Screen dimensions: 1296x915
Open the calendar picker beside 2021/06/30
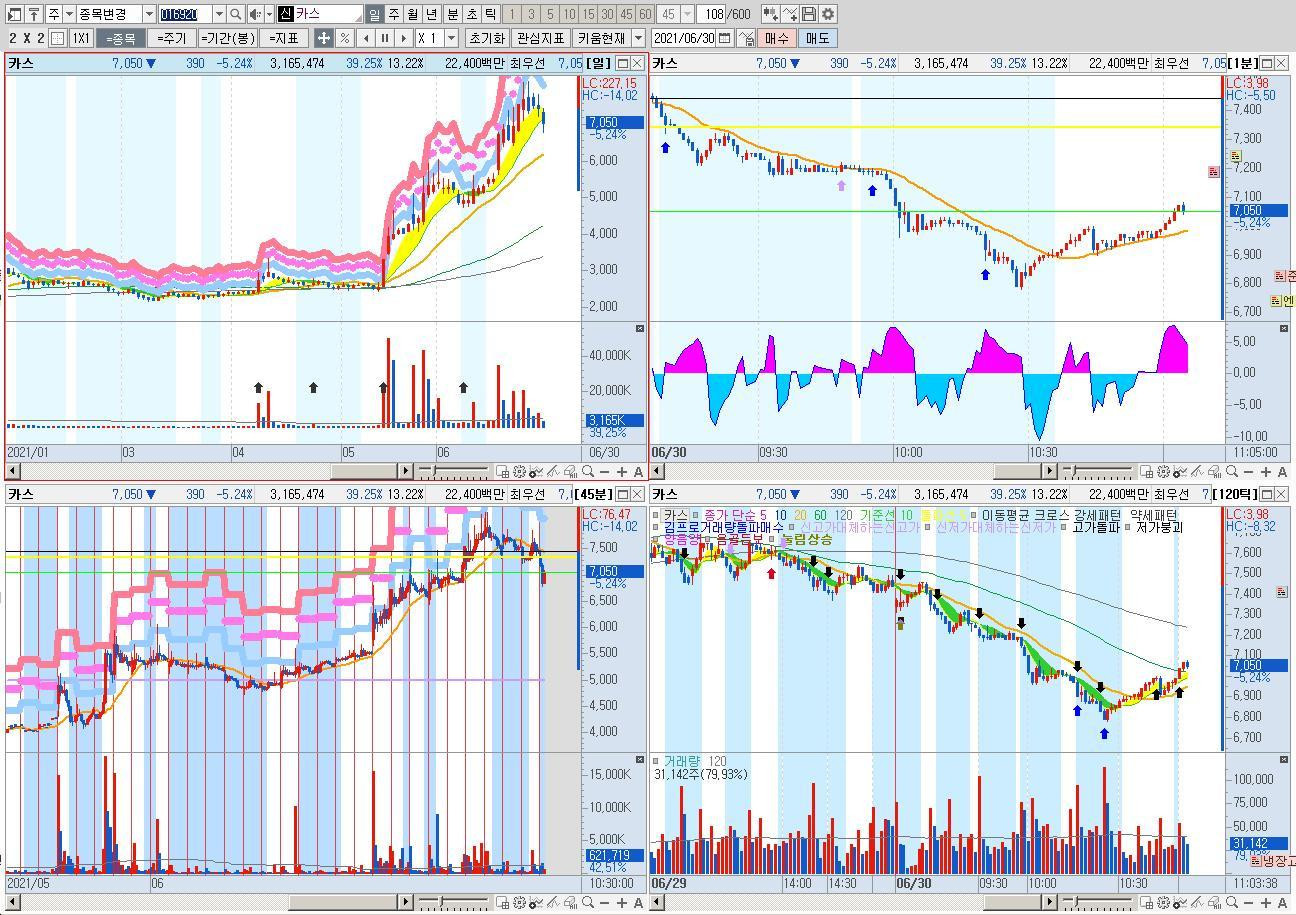pyautogui.click(x=724, y=38)
